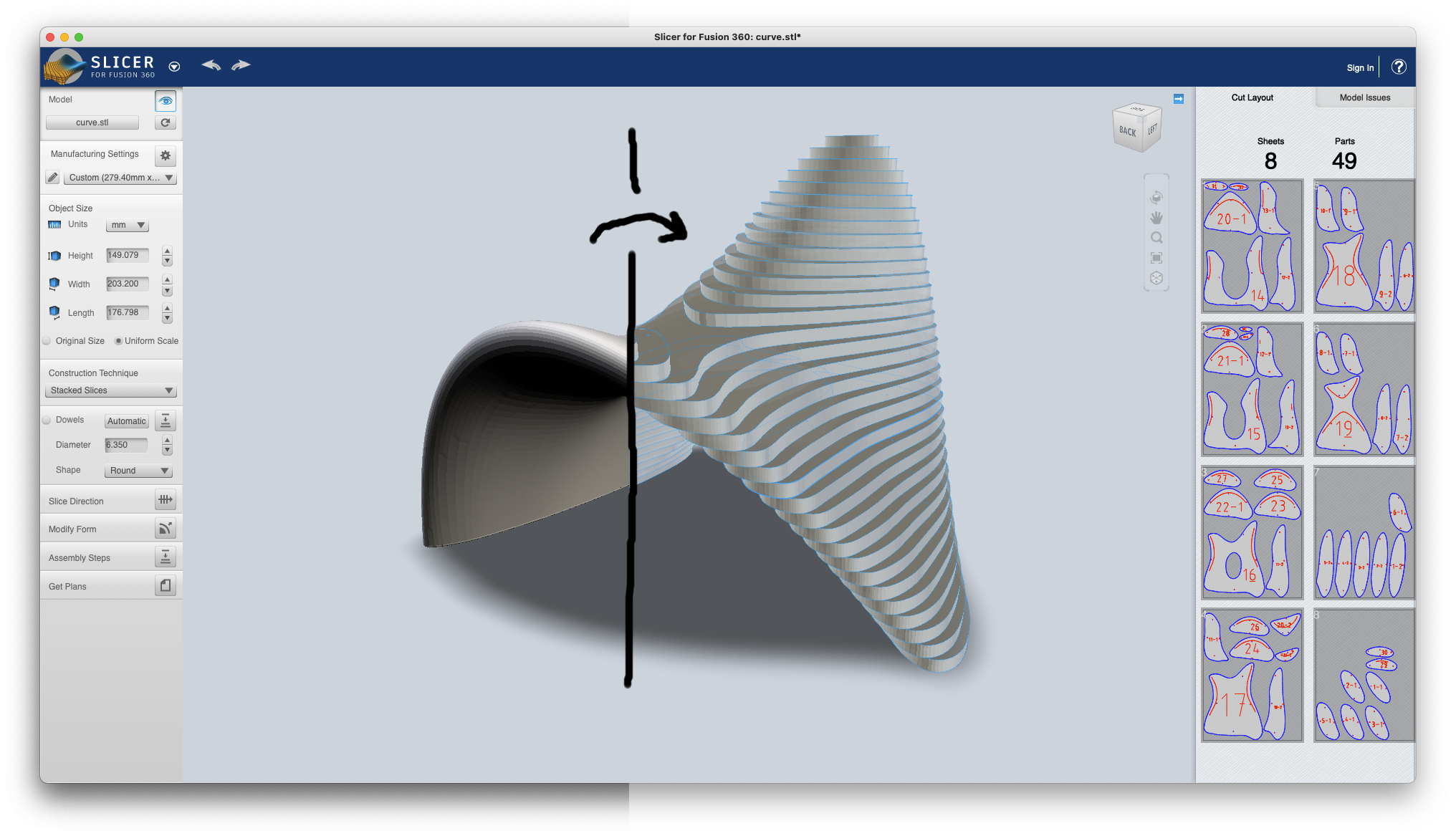1456x836 pixels.
Task: Open Construction Technique Stacked Slices dropdown
Action: pyautogui.click(x=110, y=390)
